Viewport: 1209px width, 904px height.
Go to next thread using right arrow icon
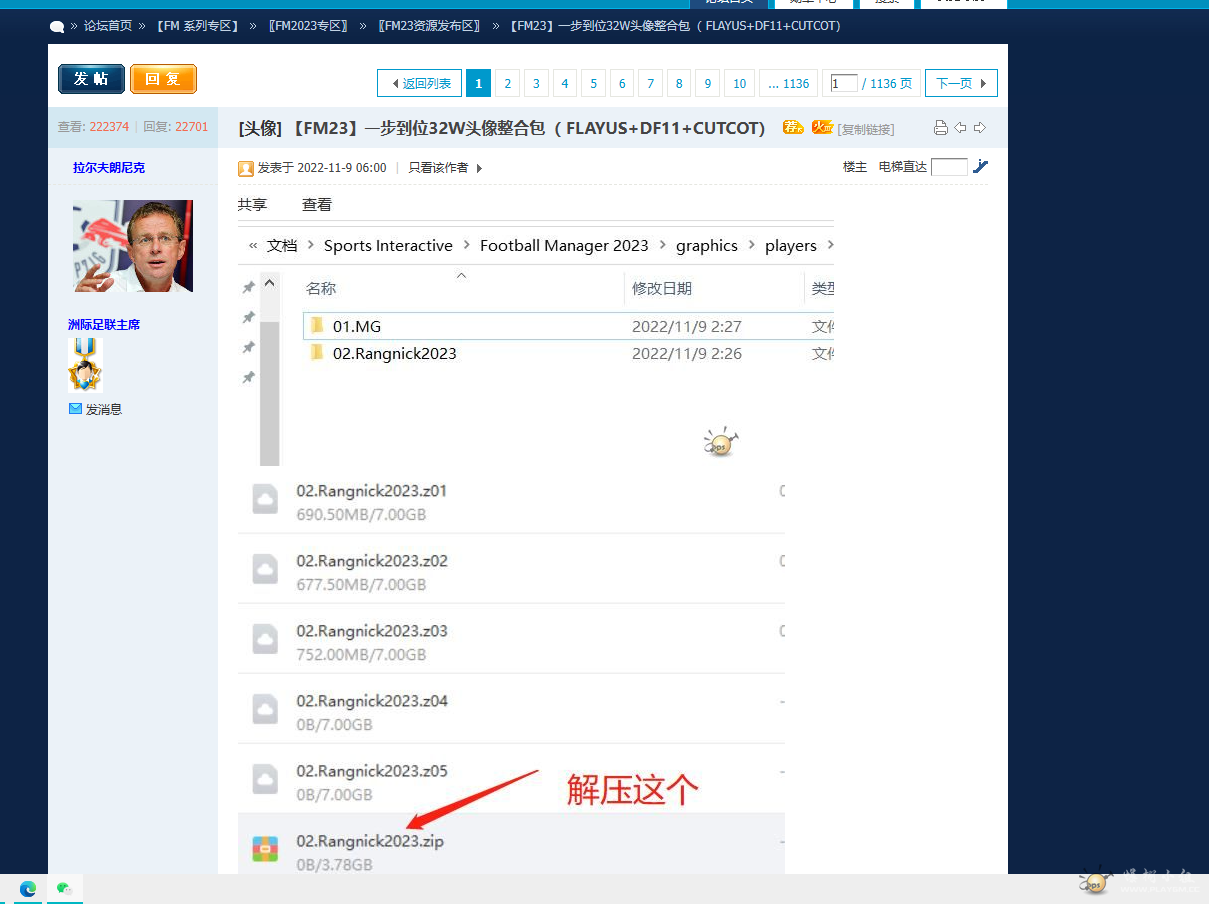pos(980,128)
